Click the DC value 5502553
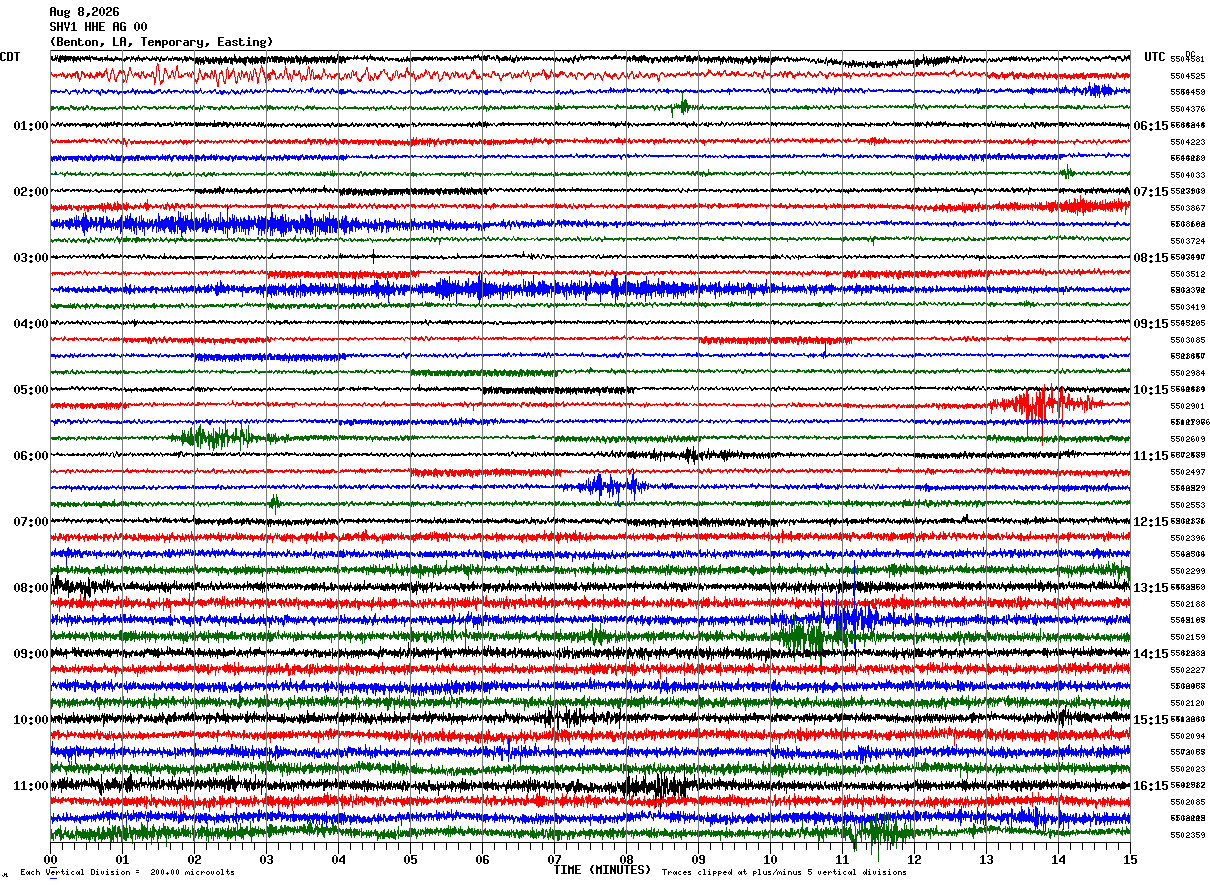Image resolution: width=1210 pixels, height=886 pixels. pyautogui.click(x=1187, y=505)
